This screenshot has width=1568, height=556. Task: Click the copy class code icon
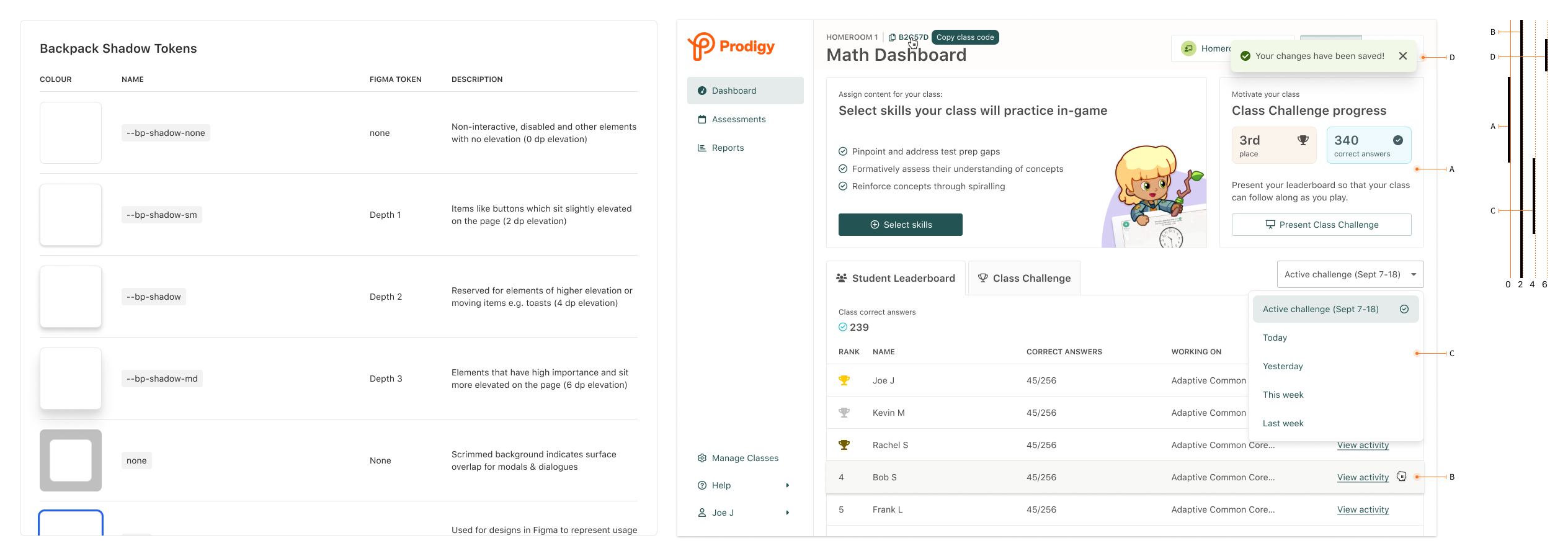point(892,37)
